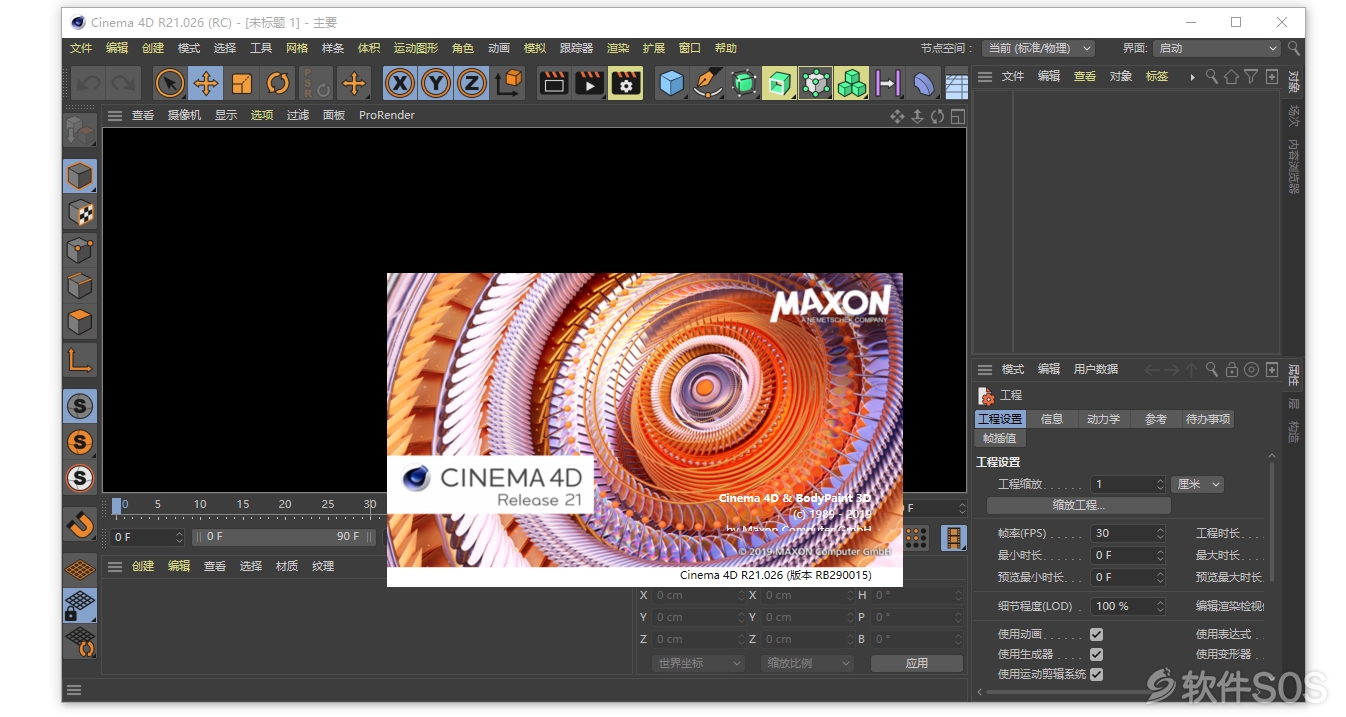Open 界面 layout dropdown

1216,48
